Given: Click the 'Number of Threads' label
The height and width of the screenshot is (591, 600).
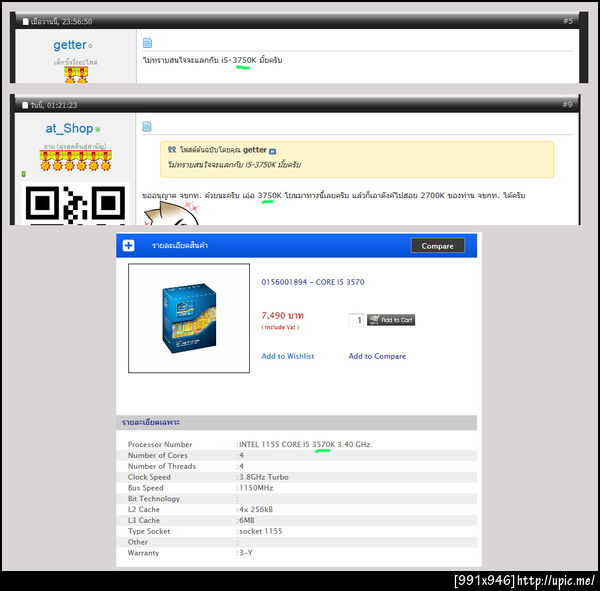Looking at the screenshot, I should [162, 466].
